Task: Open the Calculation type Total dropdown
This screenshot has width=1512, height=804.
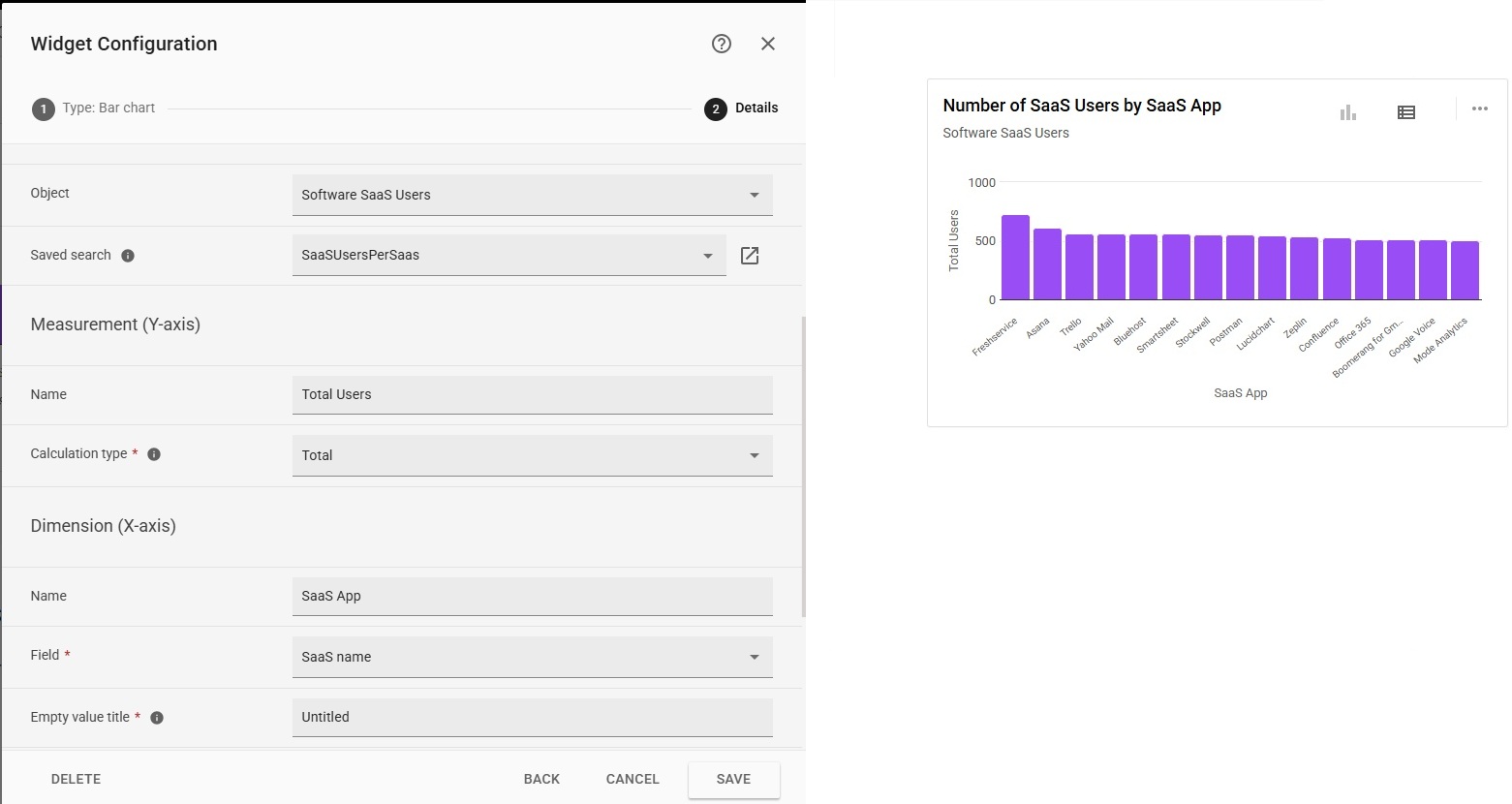Action: 533,455
